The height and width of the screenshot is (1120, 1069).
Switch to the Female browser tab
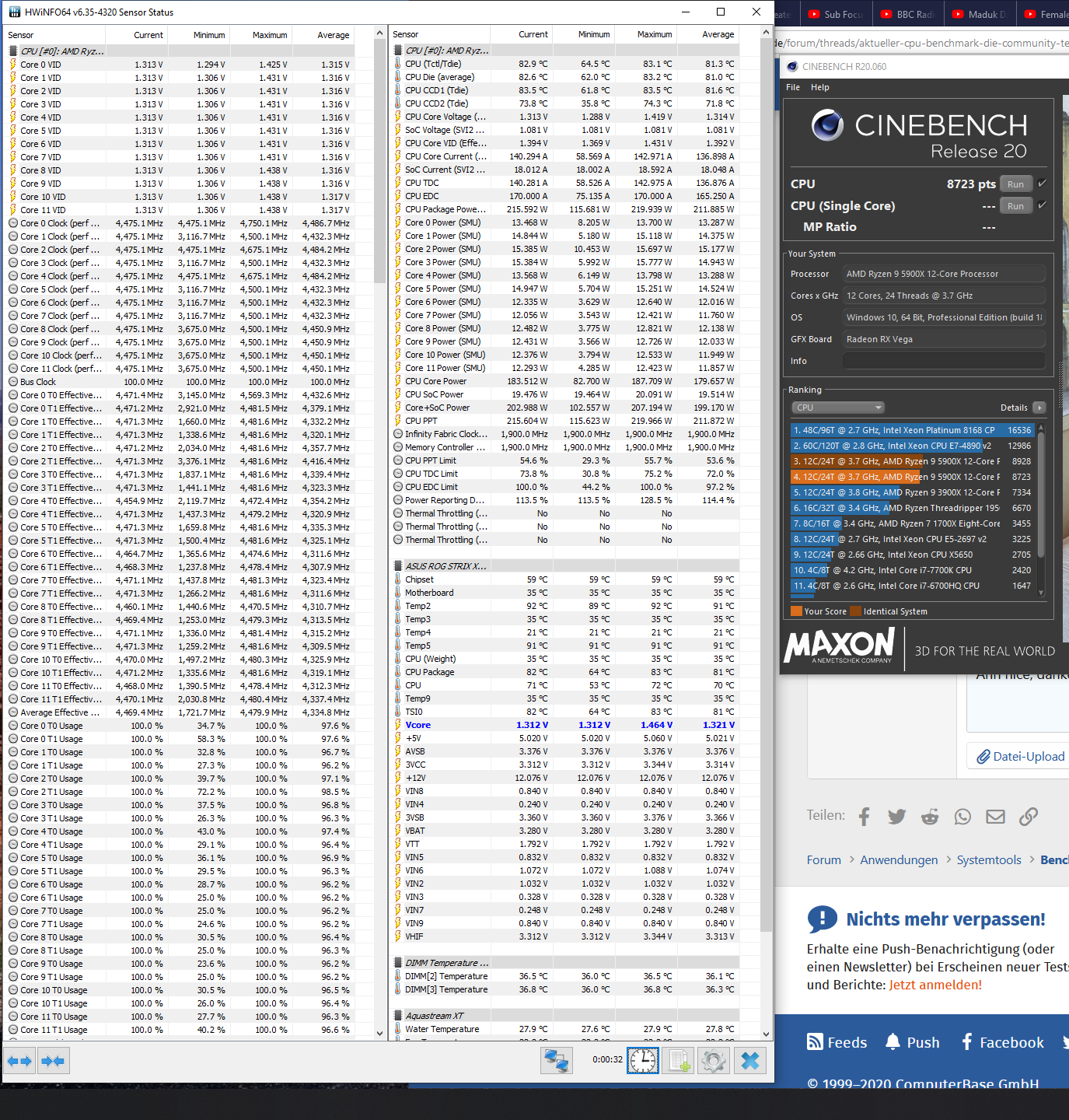coord(1044,14)
